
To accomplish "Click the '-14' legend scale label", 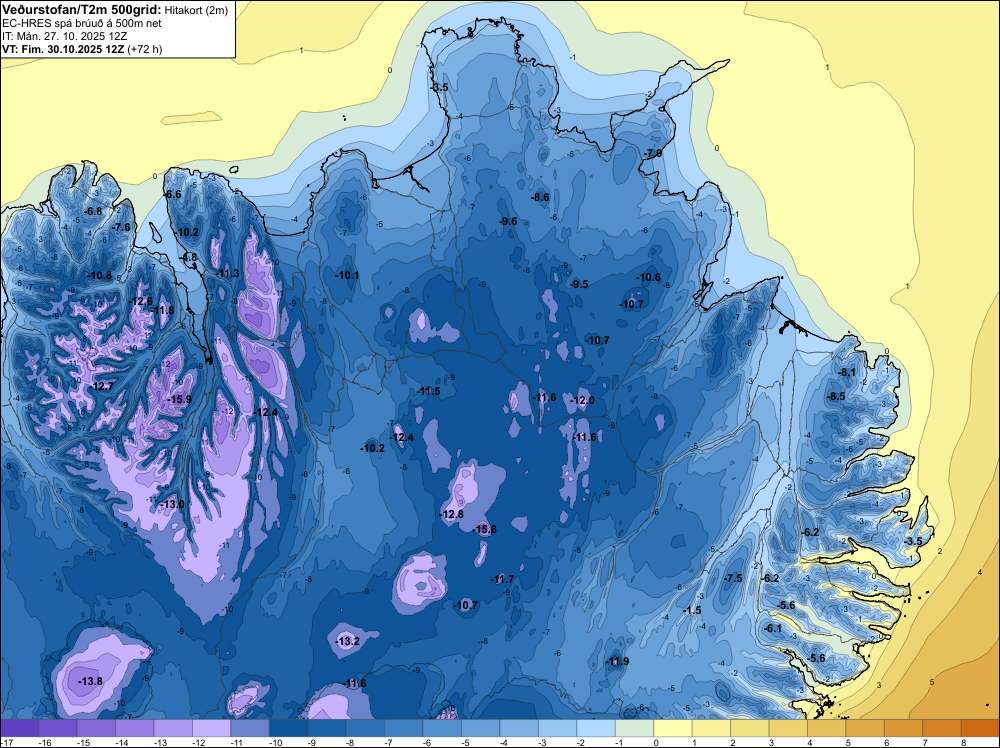I will click(122, 742).
